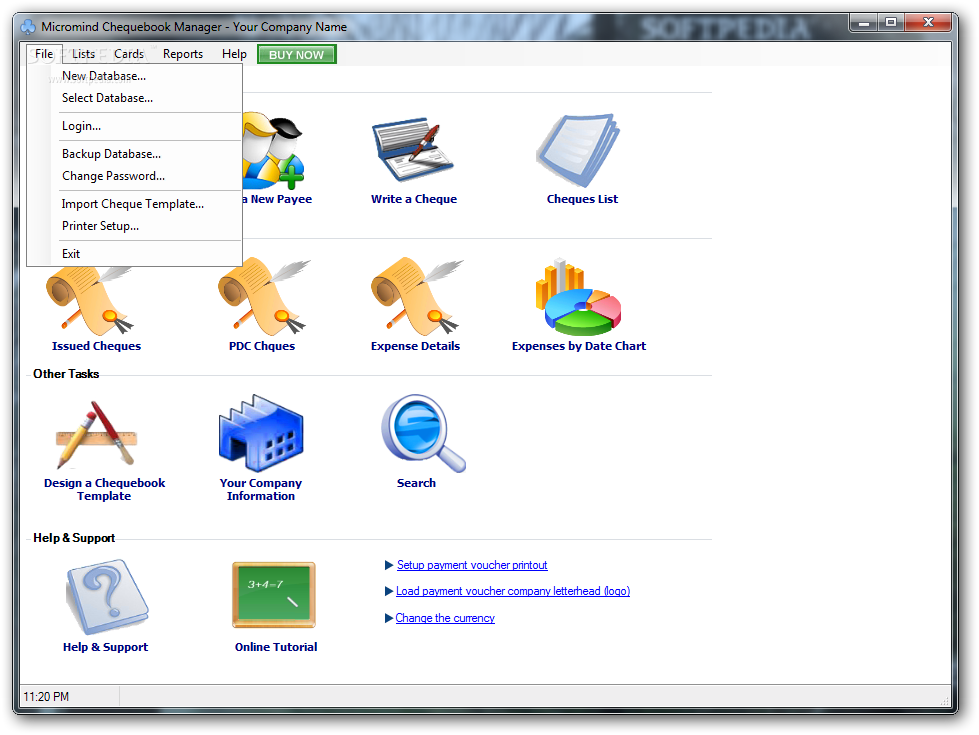Open the Reports menu
Screen dimensions: 979x735
click(182, 54)
